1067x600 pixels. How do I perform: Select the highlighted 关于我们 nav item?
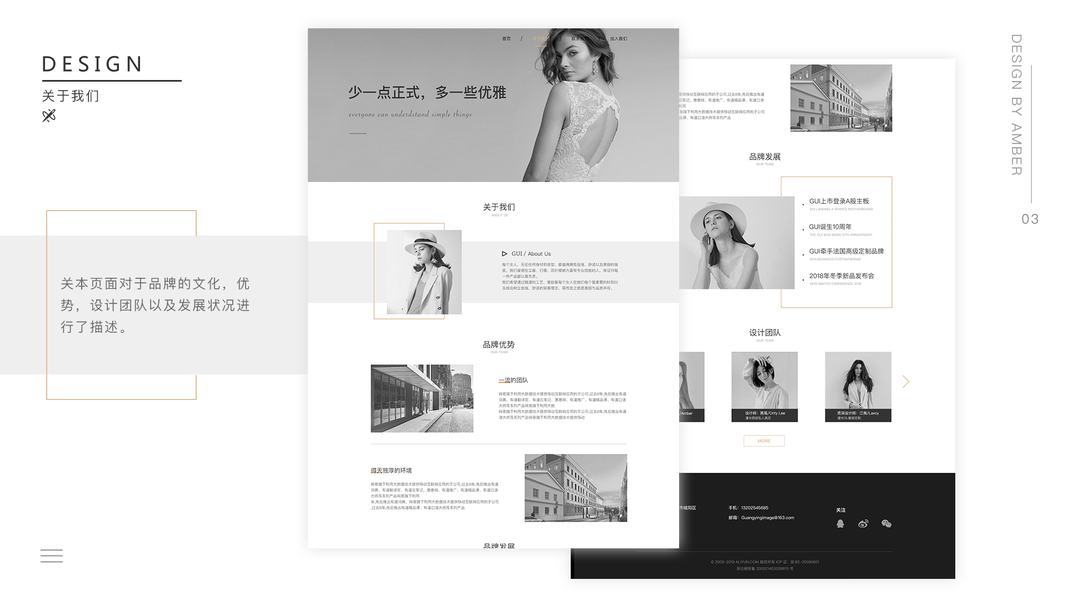point(540,39)
